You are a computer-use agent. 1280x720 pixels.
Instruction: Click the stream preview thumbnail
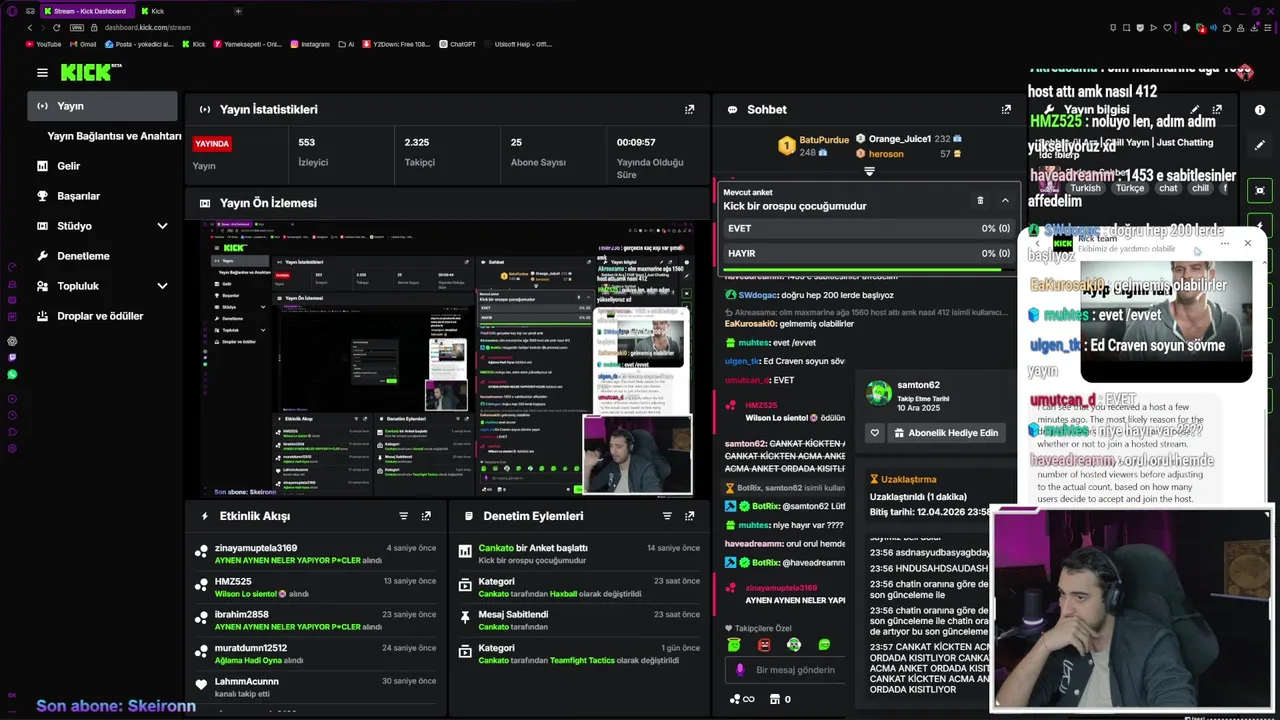click(x=447, y=358)
